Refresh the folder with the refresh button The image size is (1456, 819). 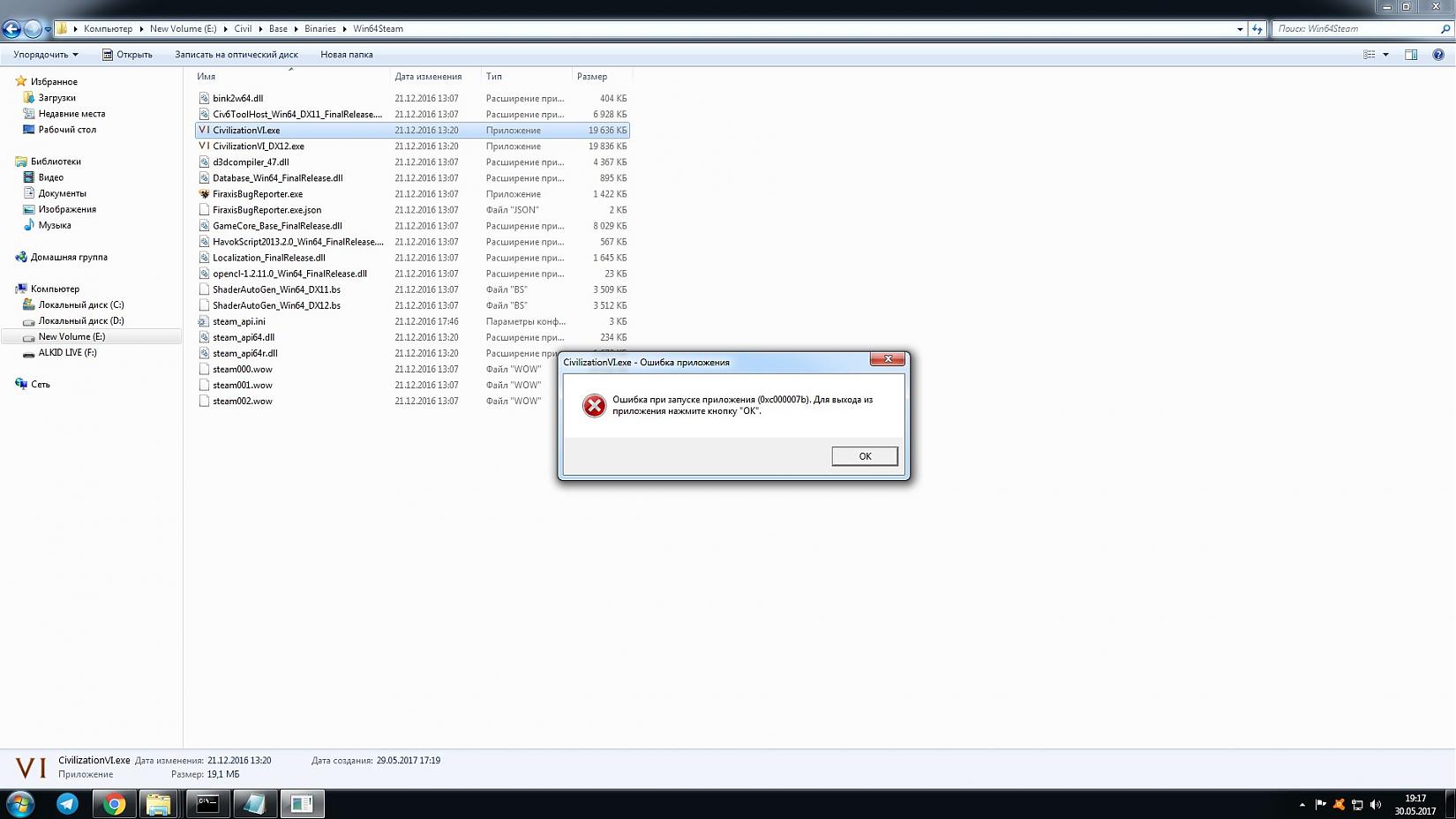[1257, 29]
